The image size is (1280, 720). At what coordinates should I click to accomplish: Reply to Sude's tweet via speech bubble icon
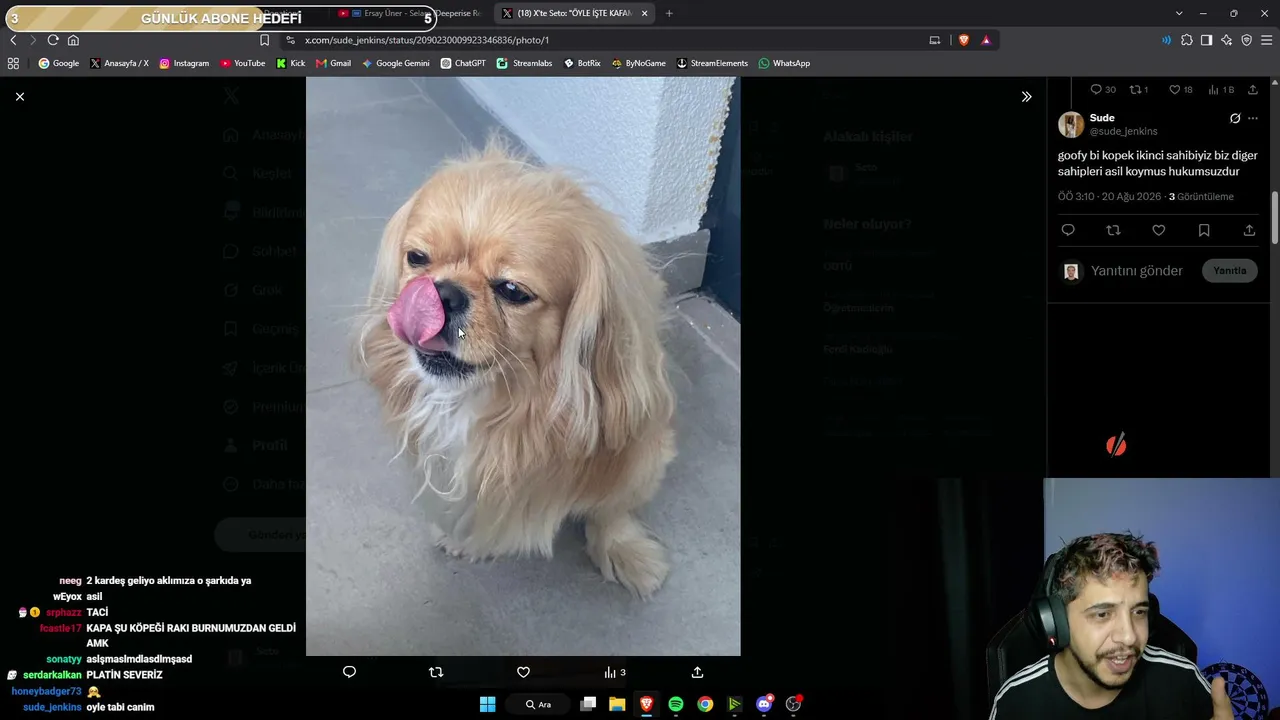tap(1068, 230)
